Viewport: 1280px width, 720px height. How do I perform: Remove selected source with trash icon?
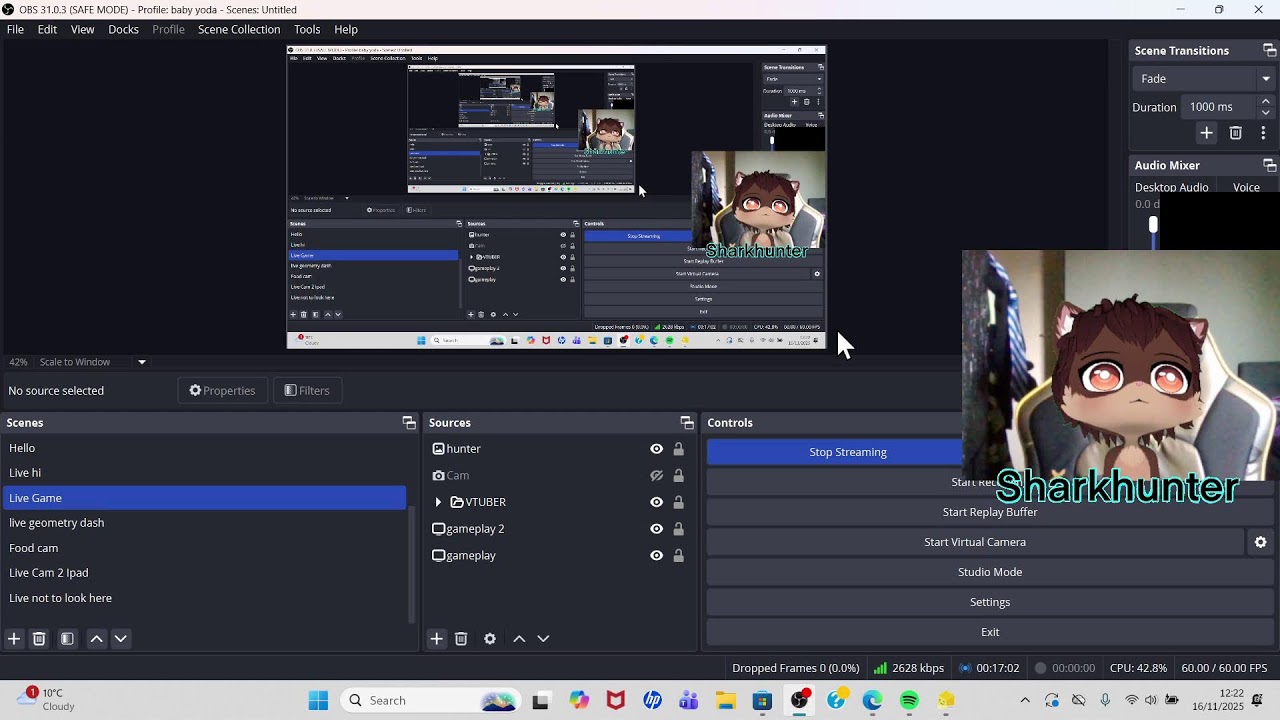pyautogui.click(x=461, y=638)
